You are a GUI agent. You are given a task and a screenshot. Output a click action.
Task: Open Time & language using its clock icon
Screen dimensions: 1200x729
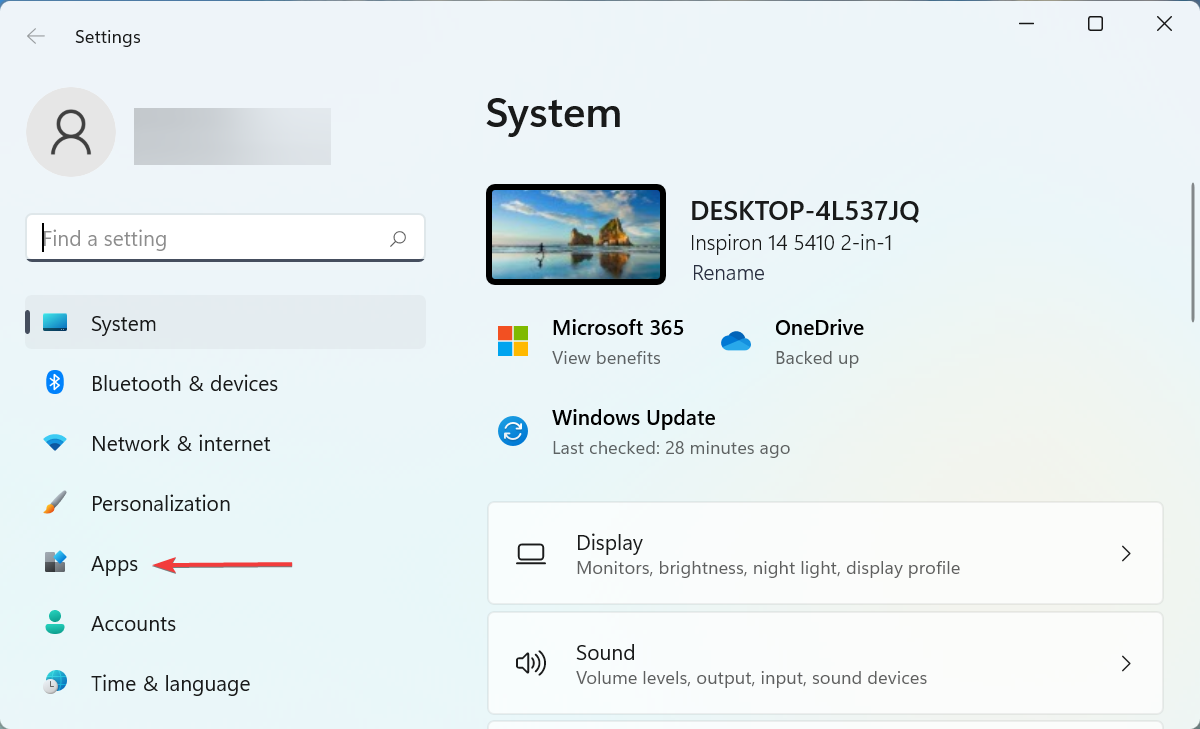click(55, 683)
